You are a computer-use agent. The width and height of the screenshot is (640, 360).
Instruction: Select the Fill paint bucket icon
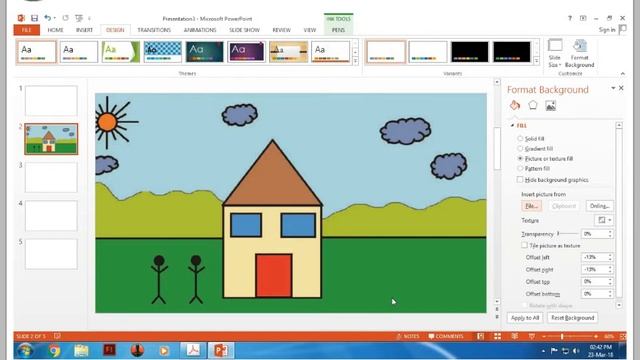coord(515,106)
